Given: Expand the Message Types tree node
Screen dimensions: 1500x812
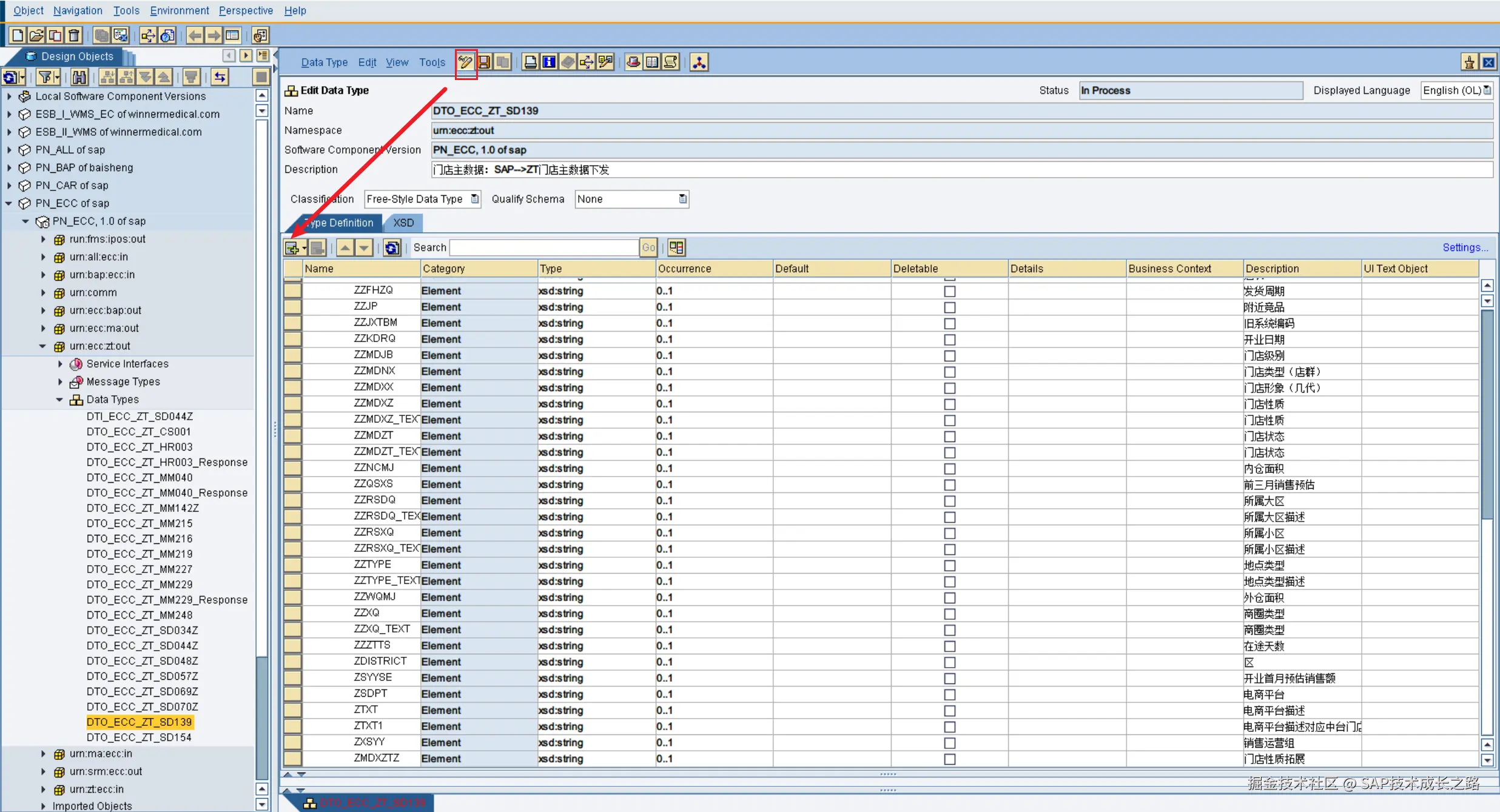Looking at the screenshot, I should pyautogui.click(x=60, y=381).
